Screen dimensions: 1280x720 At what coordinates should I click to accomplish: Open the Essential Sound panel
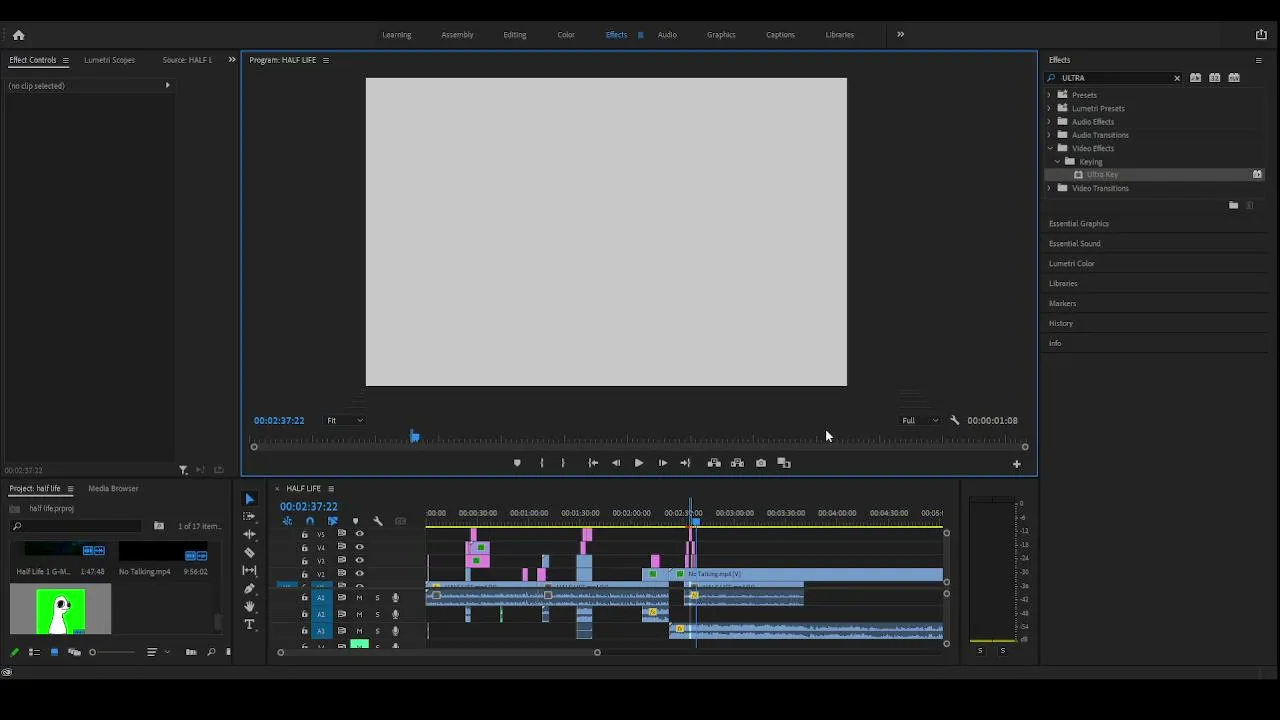click(1075, 244)
